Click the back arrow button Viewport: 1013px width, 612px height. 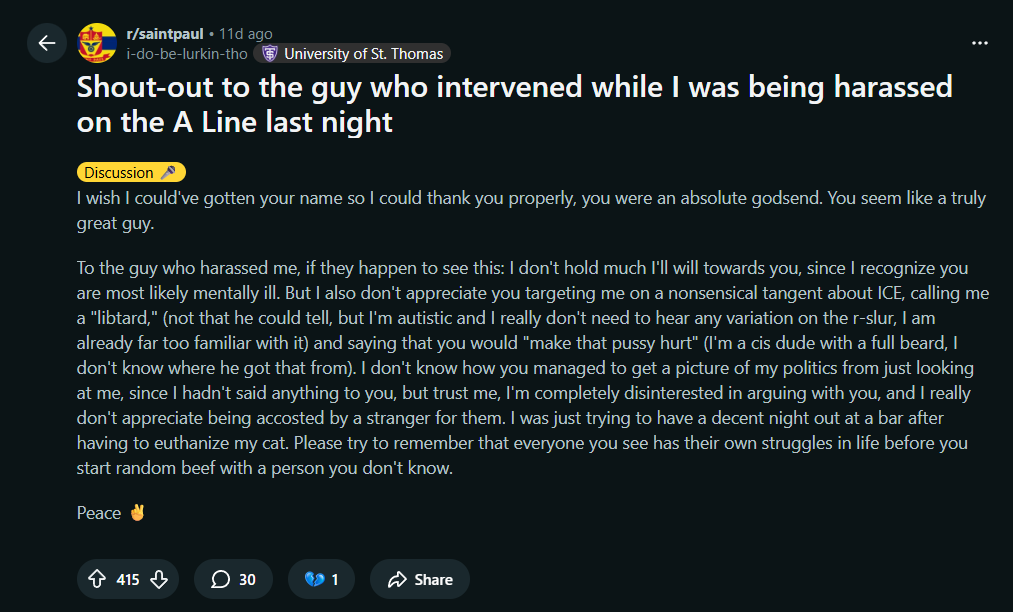46,43
